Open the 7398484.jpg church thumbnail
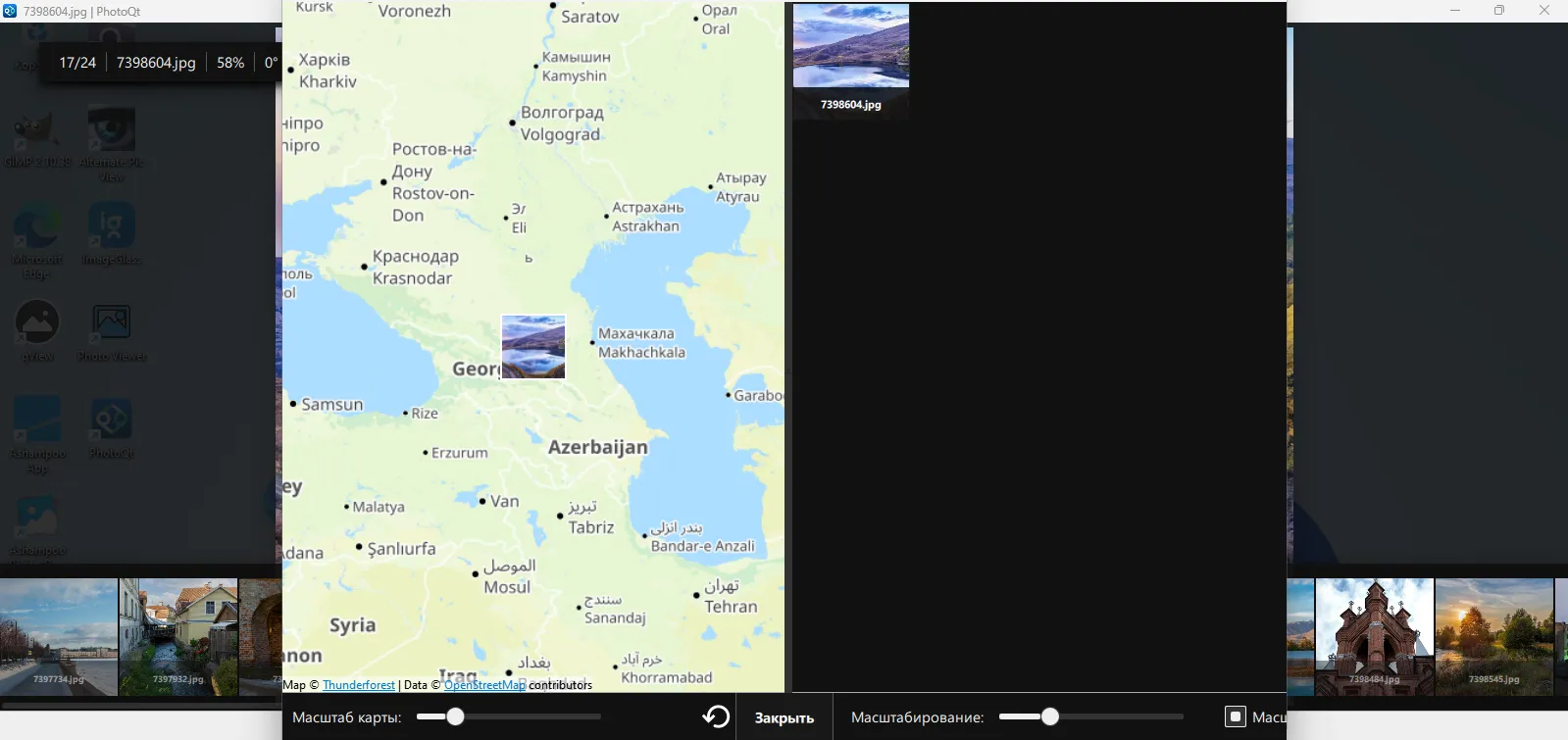The width and height of the screenshot is (1568, 740). tap(1374, 635)
